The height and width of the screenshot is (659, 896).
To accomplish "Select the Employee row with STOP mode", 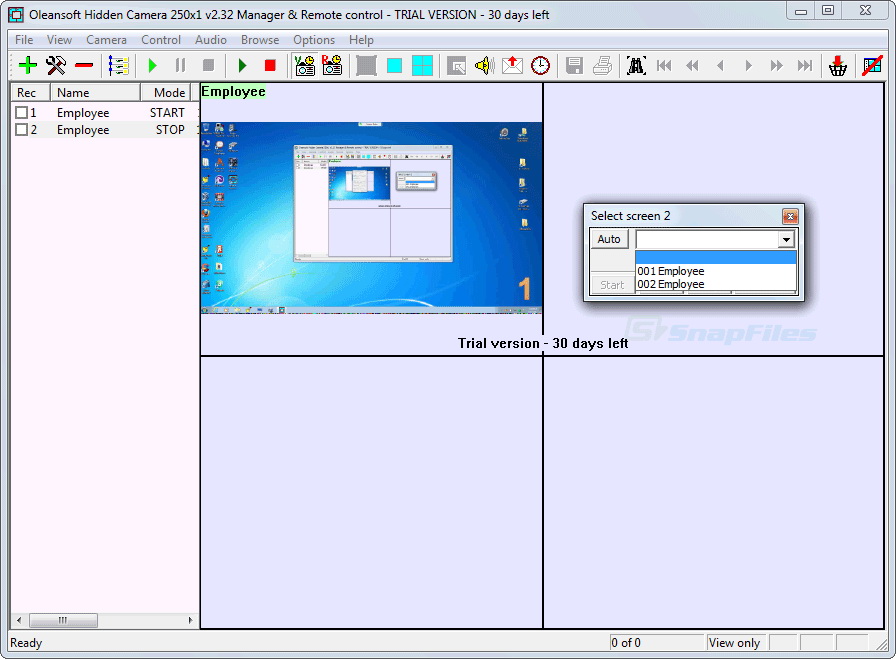I will 105,130.
